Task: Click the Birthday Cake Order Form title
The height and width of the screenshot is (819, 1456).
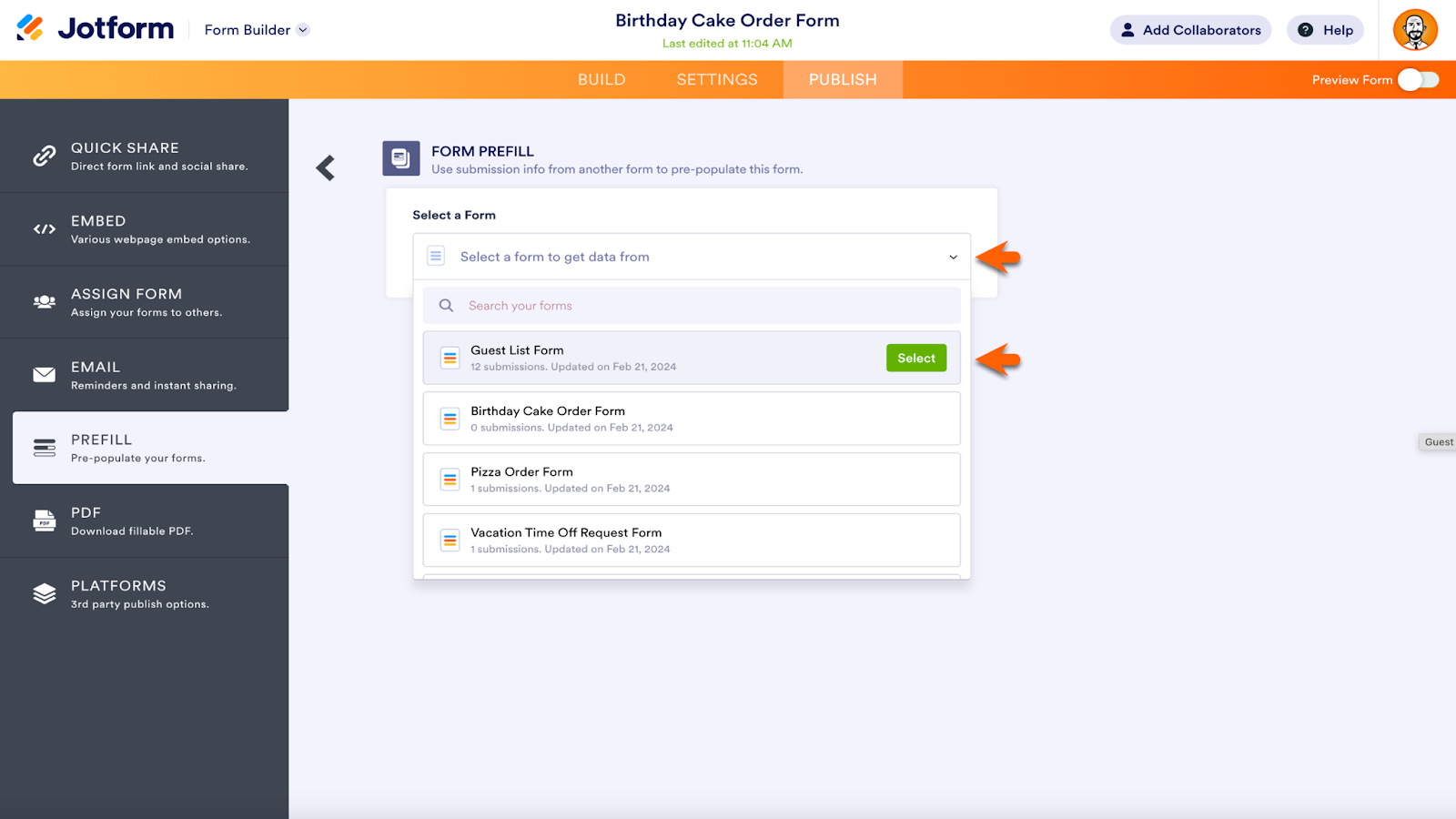Action: [x=727, y=20]
